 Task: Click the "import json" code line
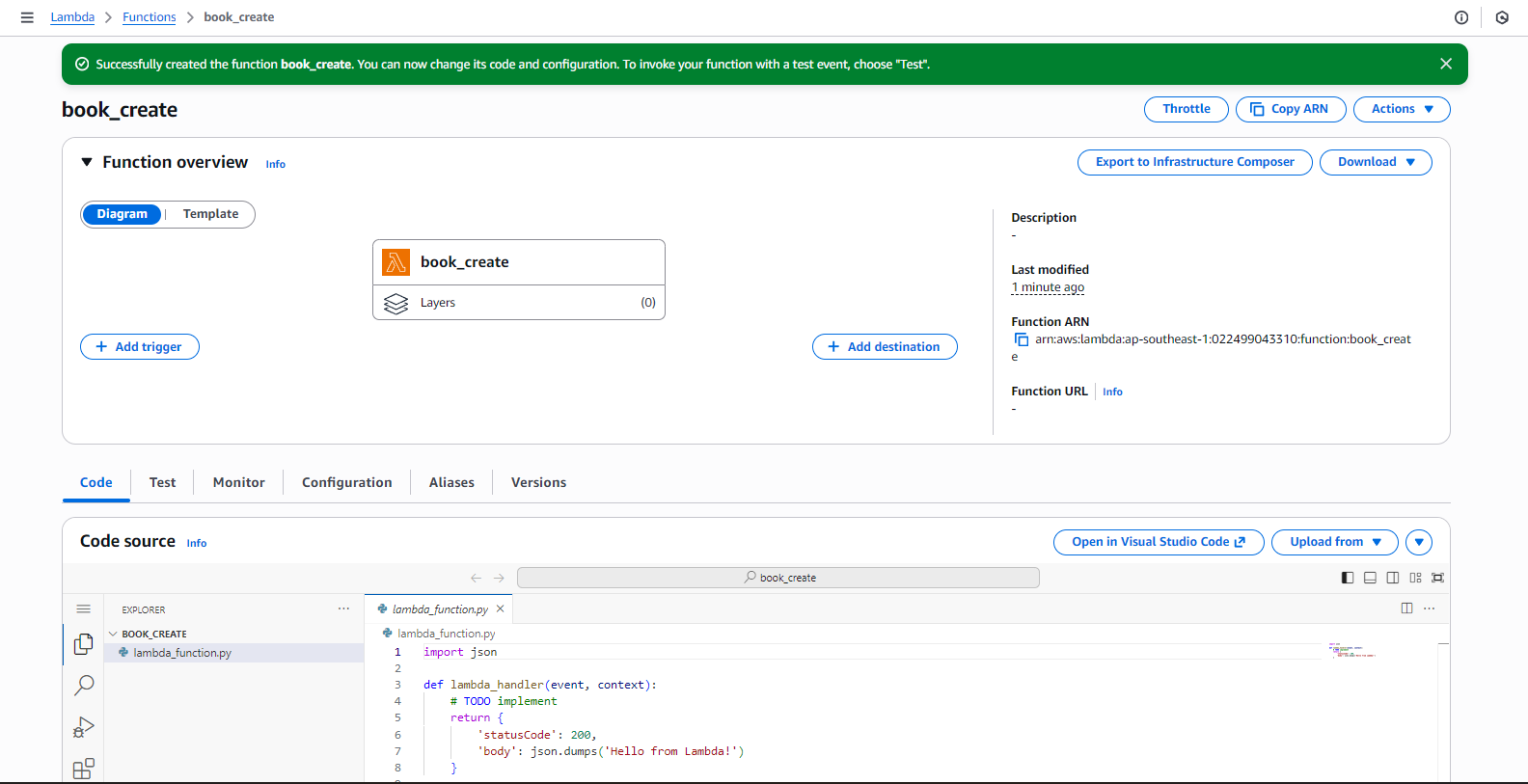tap(460, 652)
